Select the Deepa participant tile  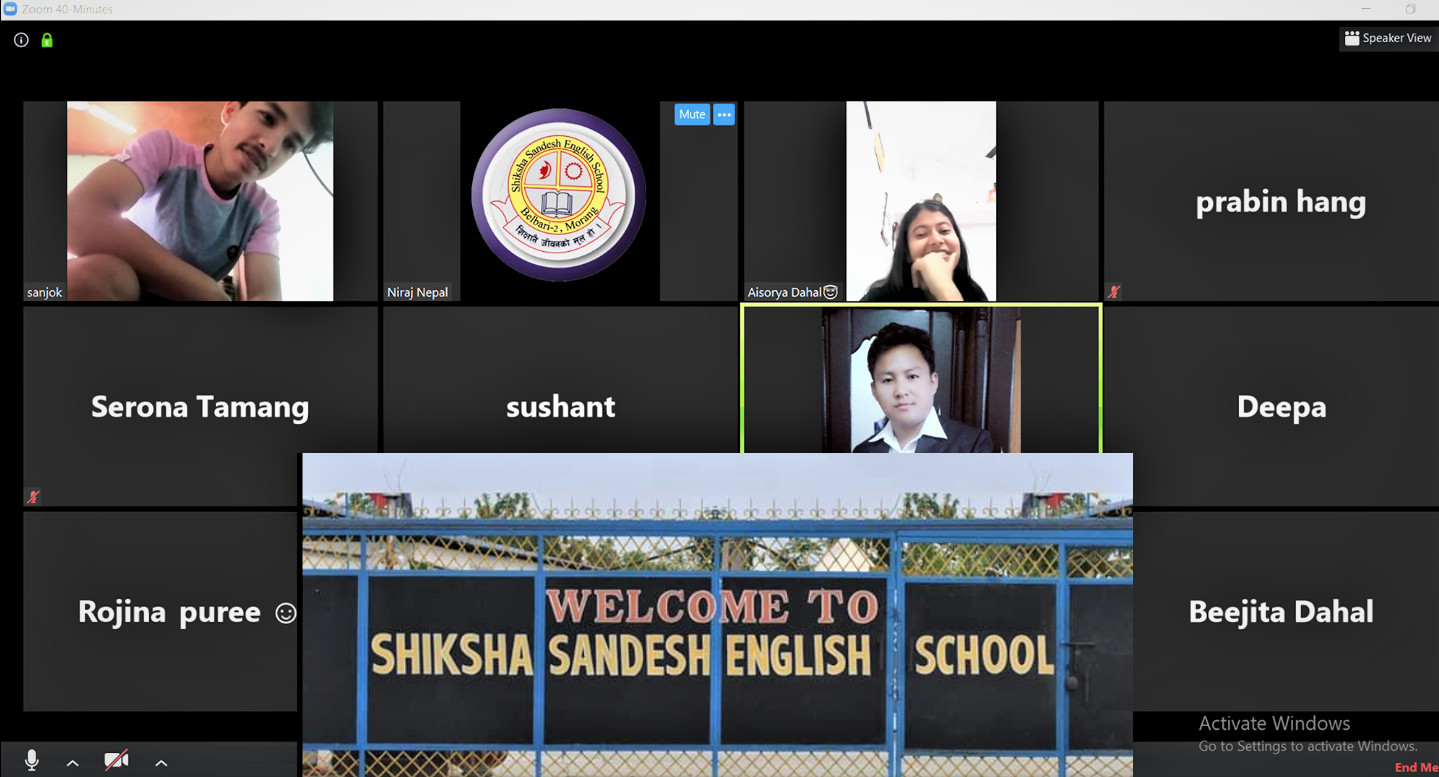point(1280,406)
